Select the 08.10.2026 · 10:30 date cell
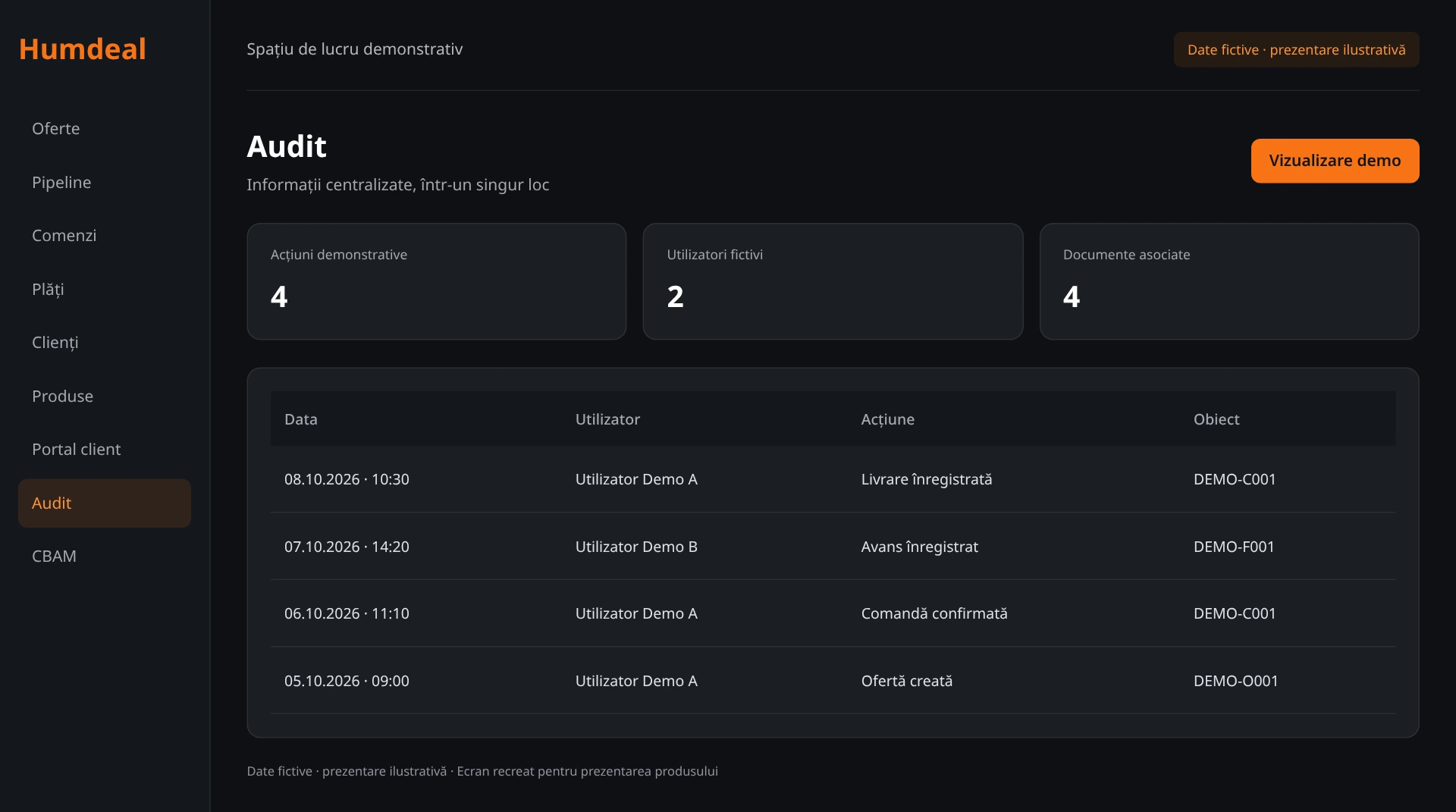The image size is (1456, 812). coord(347,479)
